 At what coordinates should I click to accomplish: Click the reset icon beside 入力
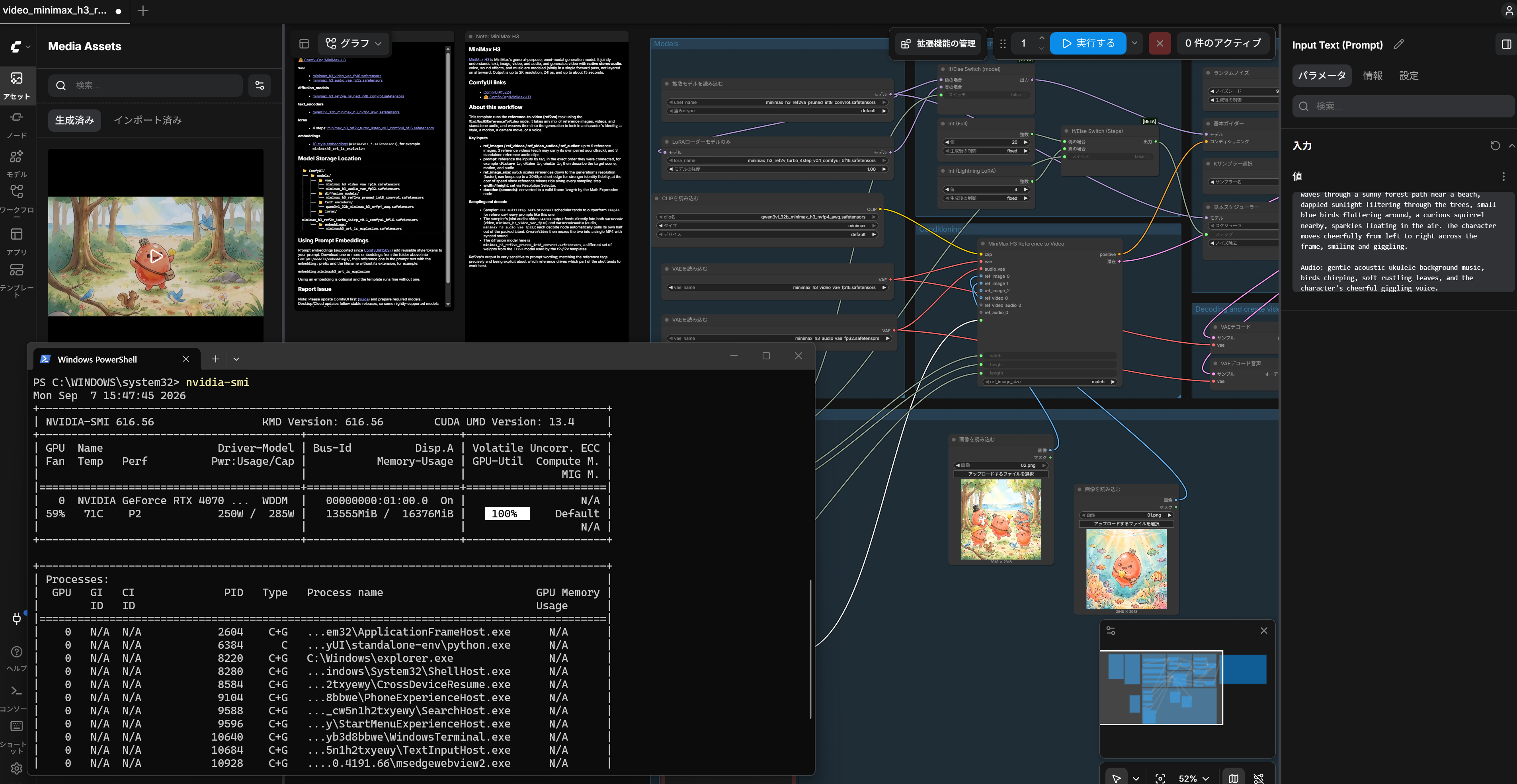click(1495, 145)
